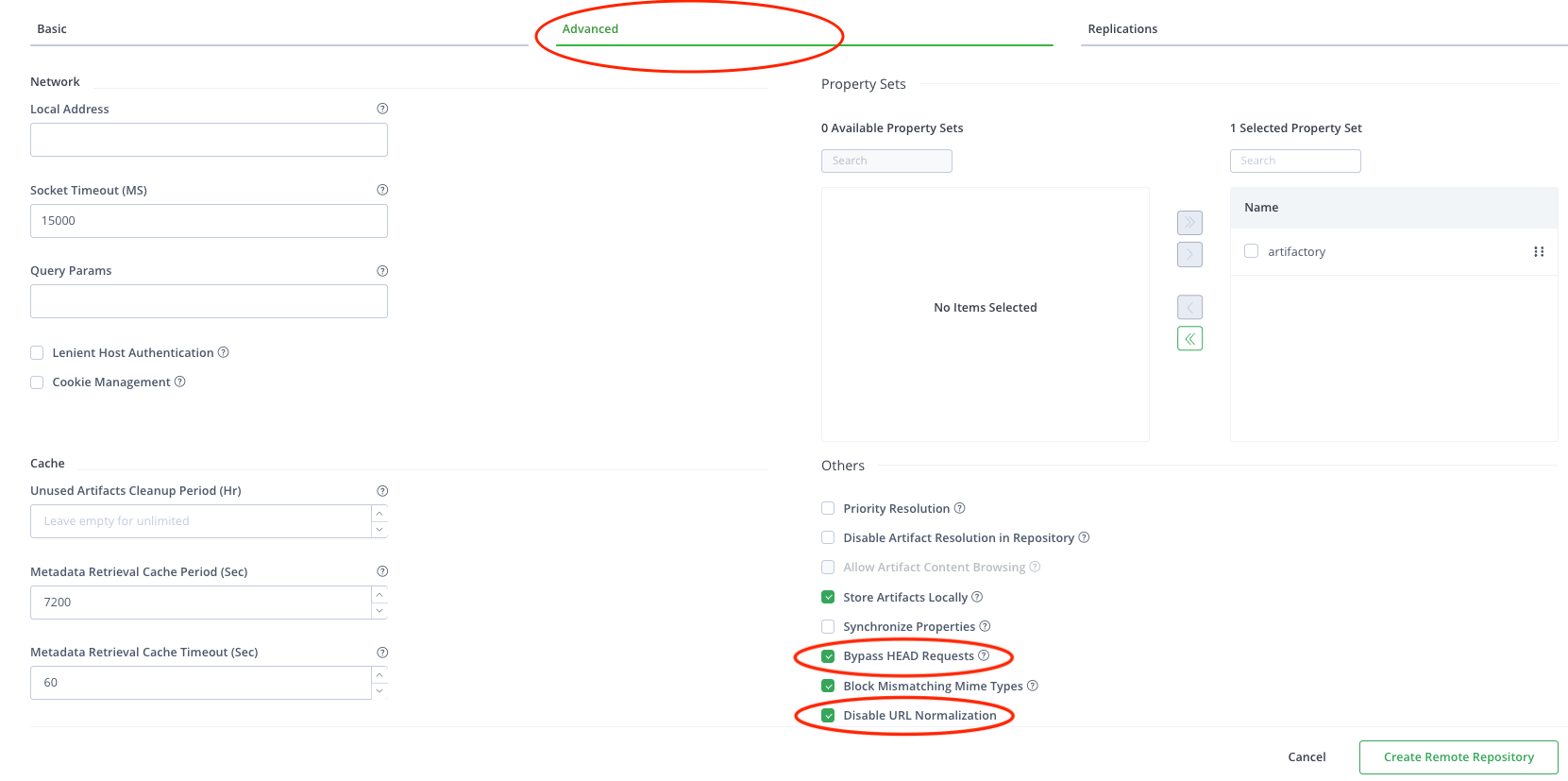Viewport: 1568px width, 781px height.
Task: Increase Metadata Retrieval Cache Timeout with the up arrow
Action: 379,674
